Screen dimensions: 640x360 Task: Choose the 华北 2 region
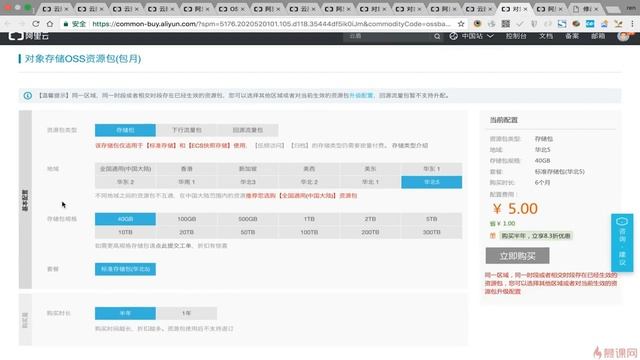[309, 182]
